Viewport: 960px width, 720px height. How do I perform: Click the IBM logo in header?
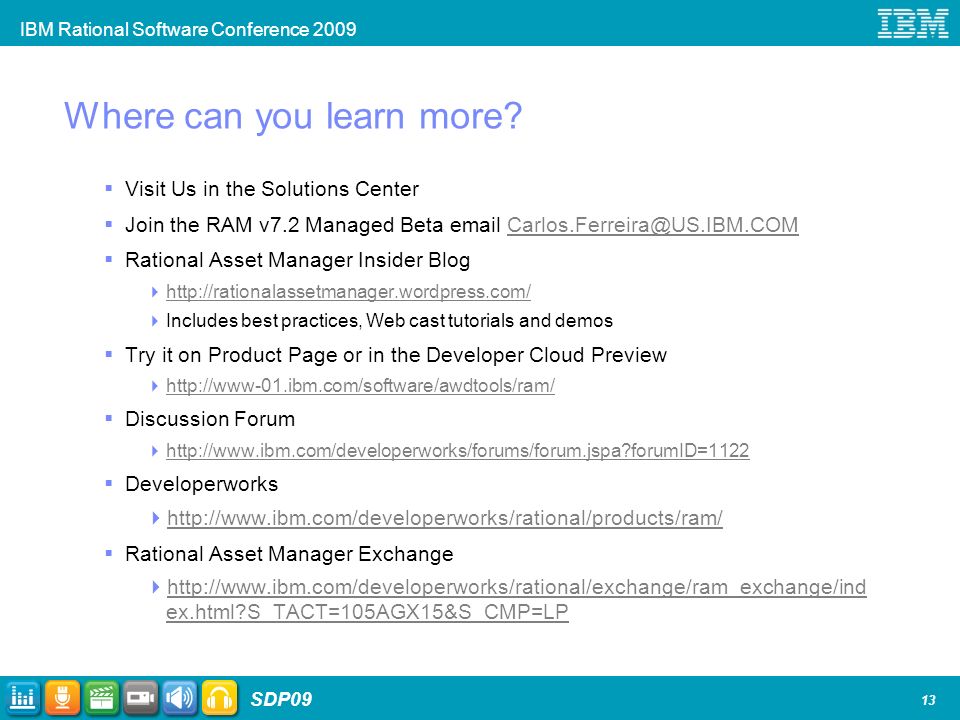pyautogui.click(x=913, y=23)
